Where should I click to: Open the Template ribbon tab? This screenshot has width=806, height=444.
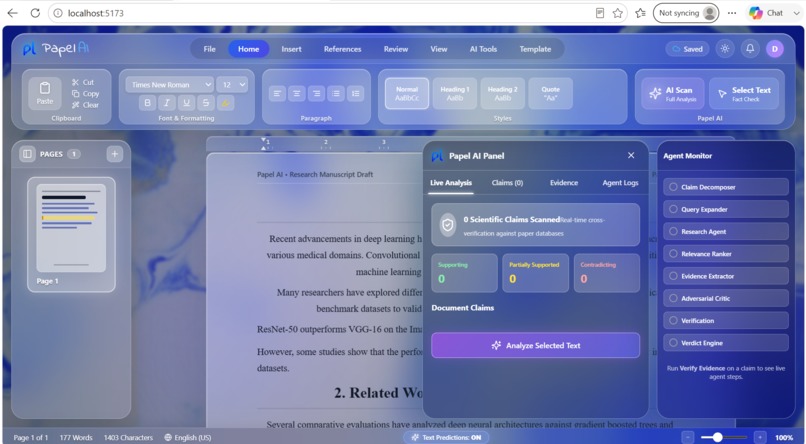coord(535,49)
